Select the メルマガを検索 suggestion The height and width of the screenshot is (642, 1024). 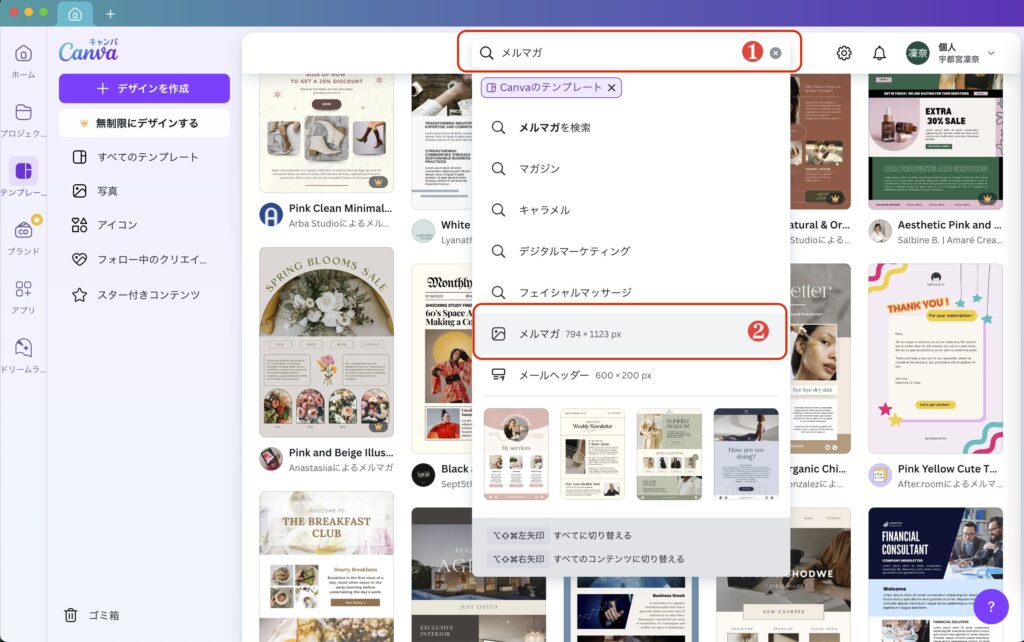click(630, 127)
